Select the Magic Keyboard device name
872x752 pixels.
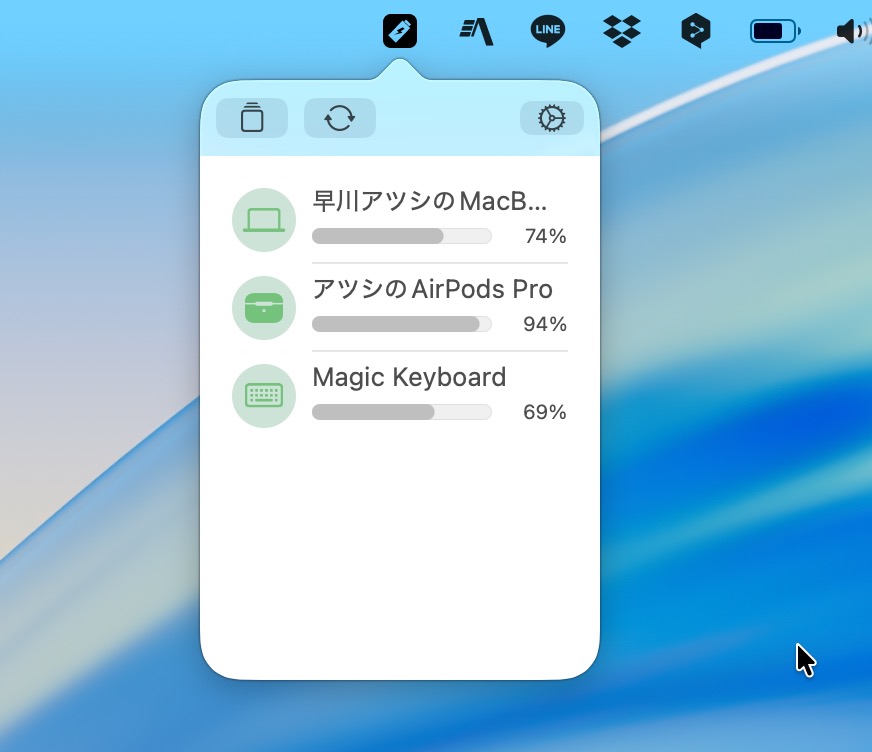pos(409,377)
